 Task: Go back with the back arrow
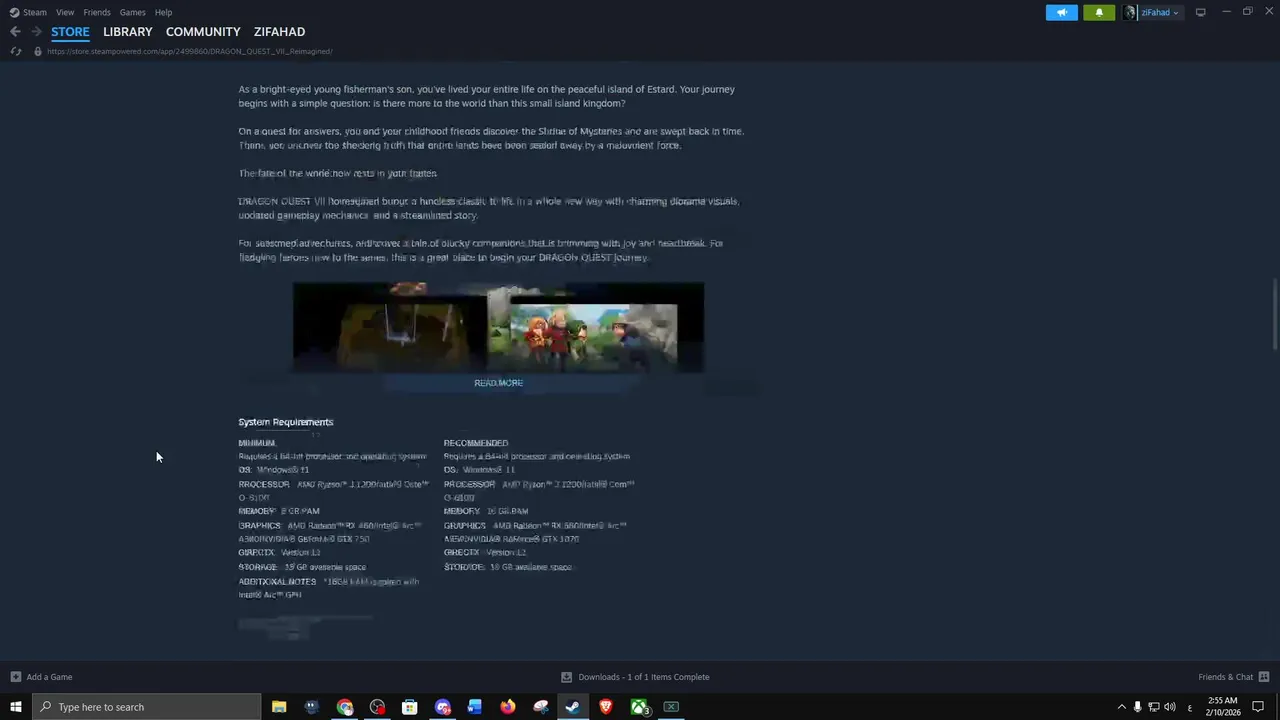[15, 32]
